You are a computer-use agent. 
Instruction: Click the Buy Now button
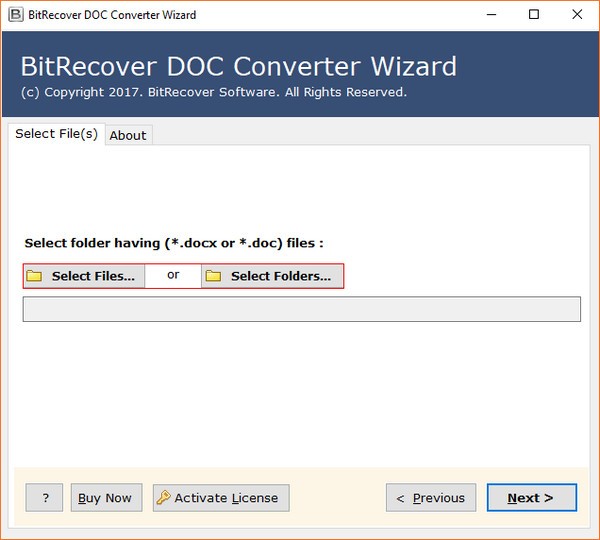[x=105, y=498]
